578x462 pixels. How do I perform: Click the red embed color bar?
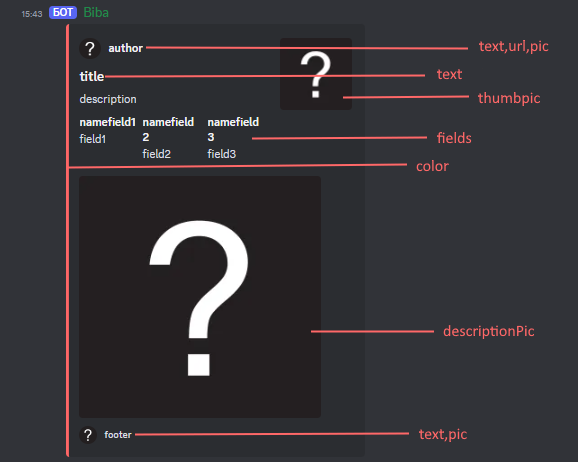click(67, 240)
